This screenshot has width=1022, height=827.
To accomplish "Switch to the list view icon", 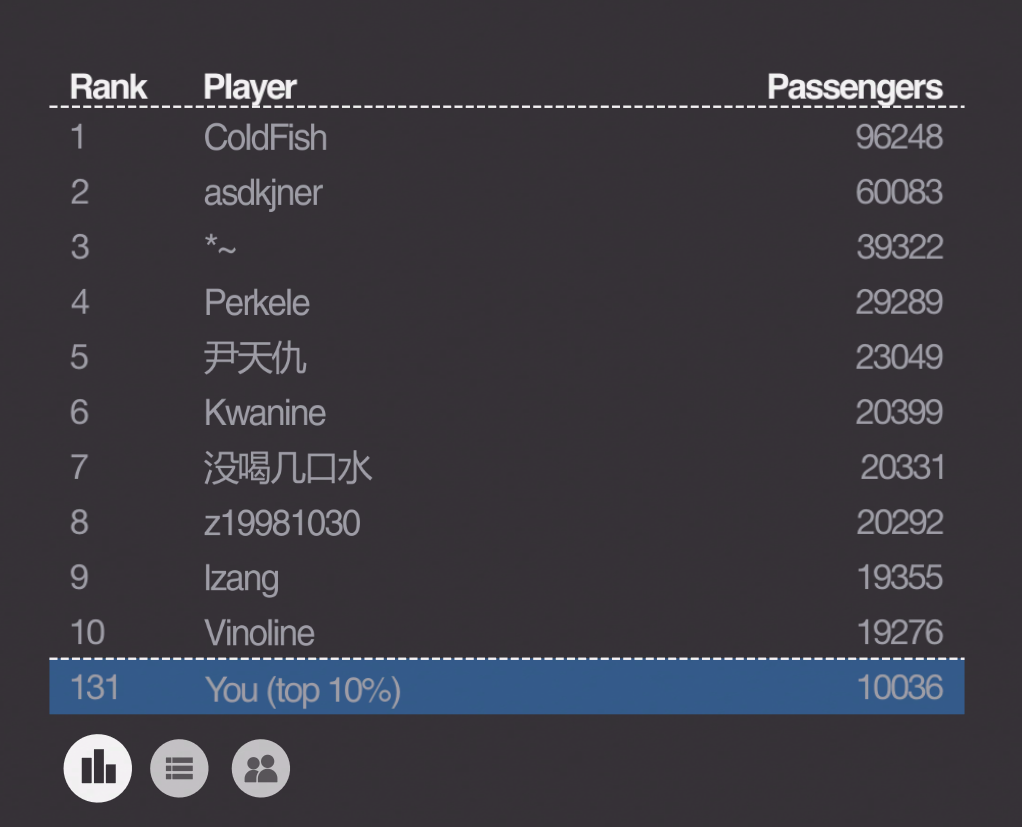I will 179,768.
